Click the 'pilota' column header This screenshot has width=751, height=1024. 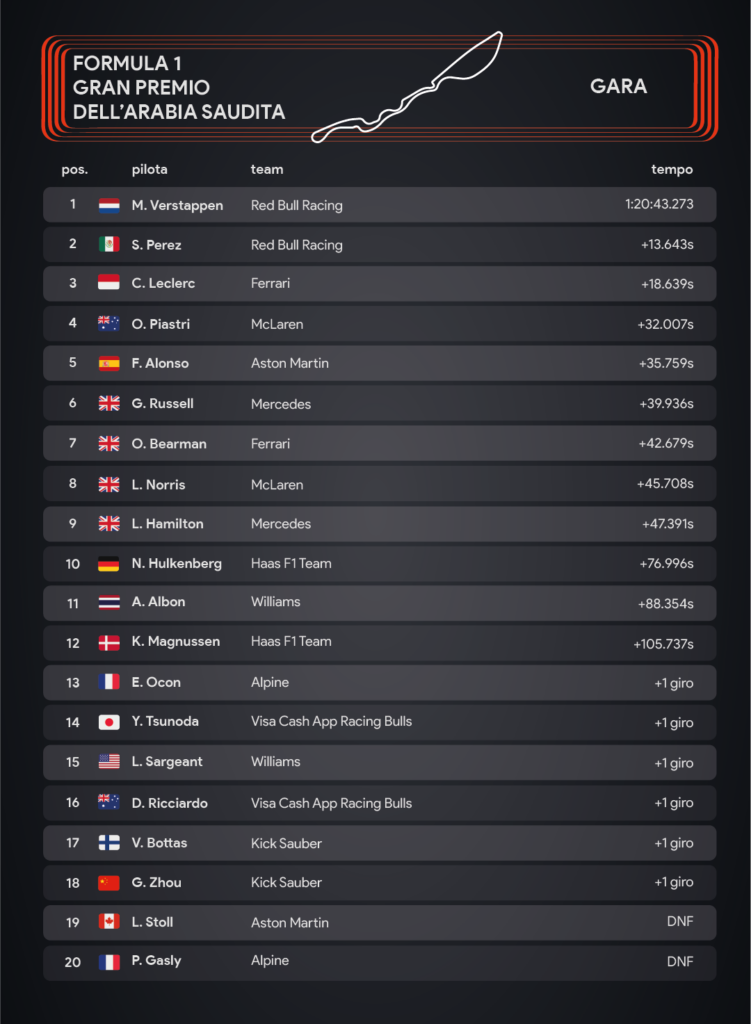pos(150,169)
